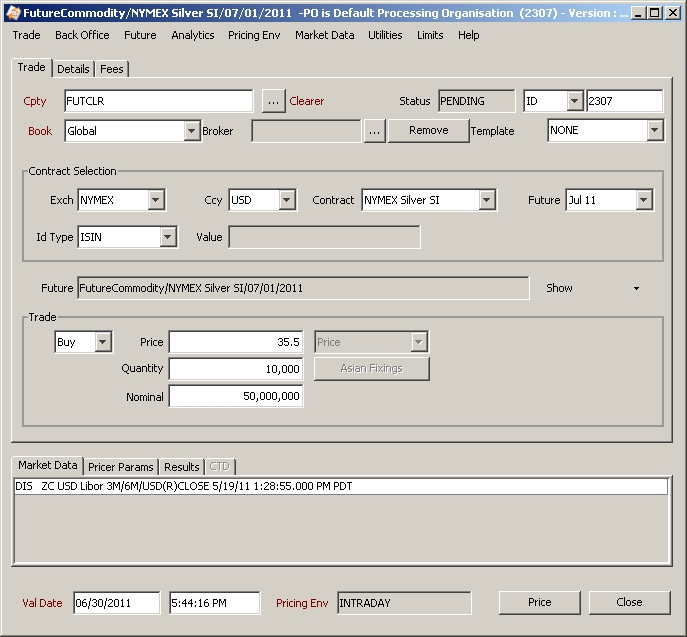Screen dimensions: 687x637
Task: Open the Back Office menu
Action: (82, 35)
